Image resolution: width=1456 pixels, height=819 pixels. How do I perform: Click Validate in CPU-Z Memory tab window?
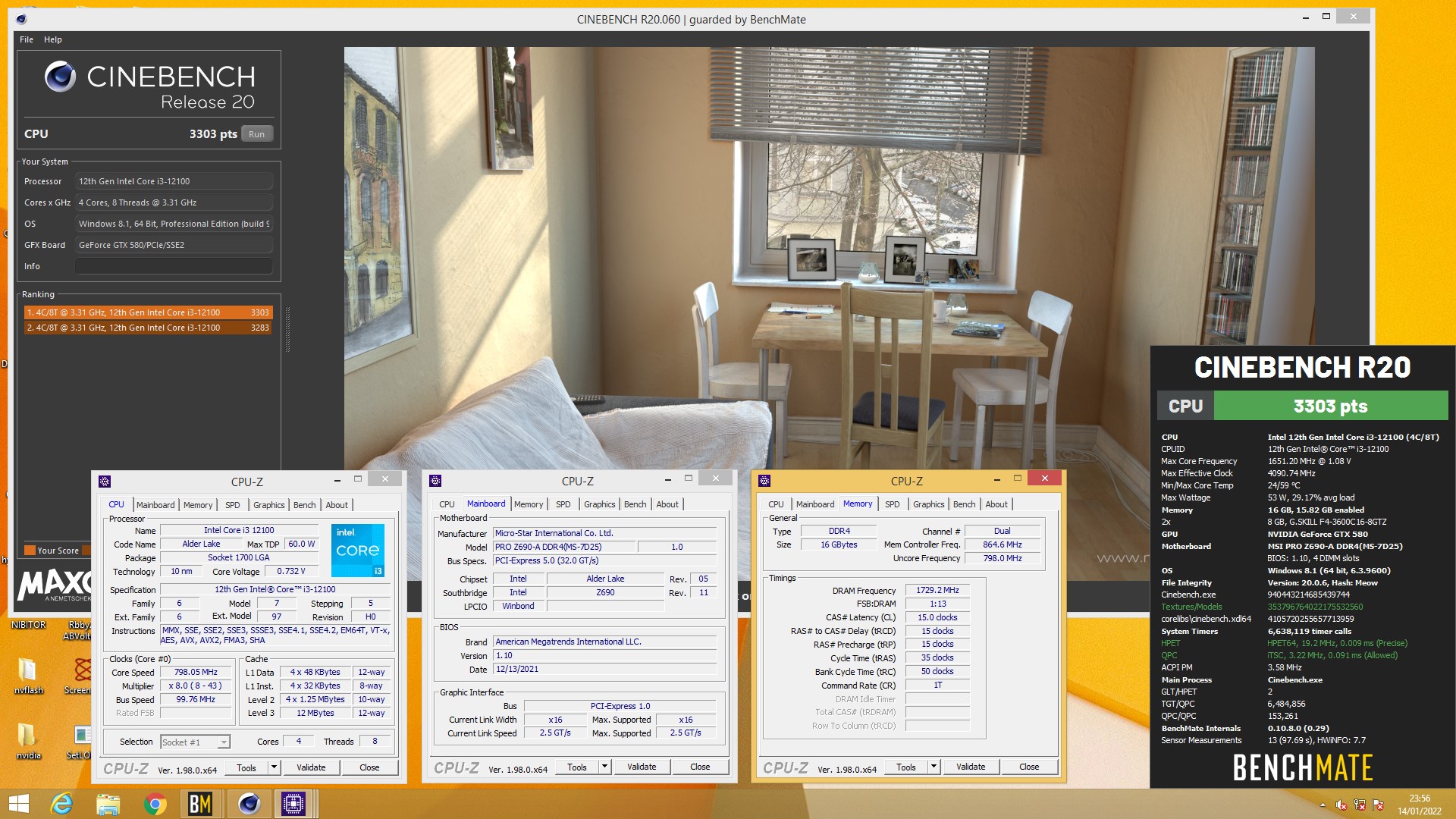pos(971,767)
